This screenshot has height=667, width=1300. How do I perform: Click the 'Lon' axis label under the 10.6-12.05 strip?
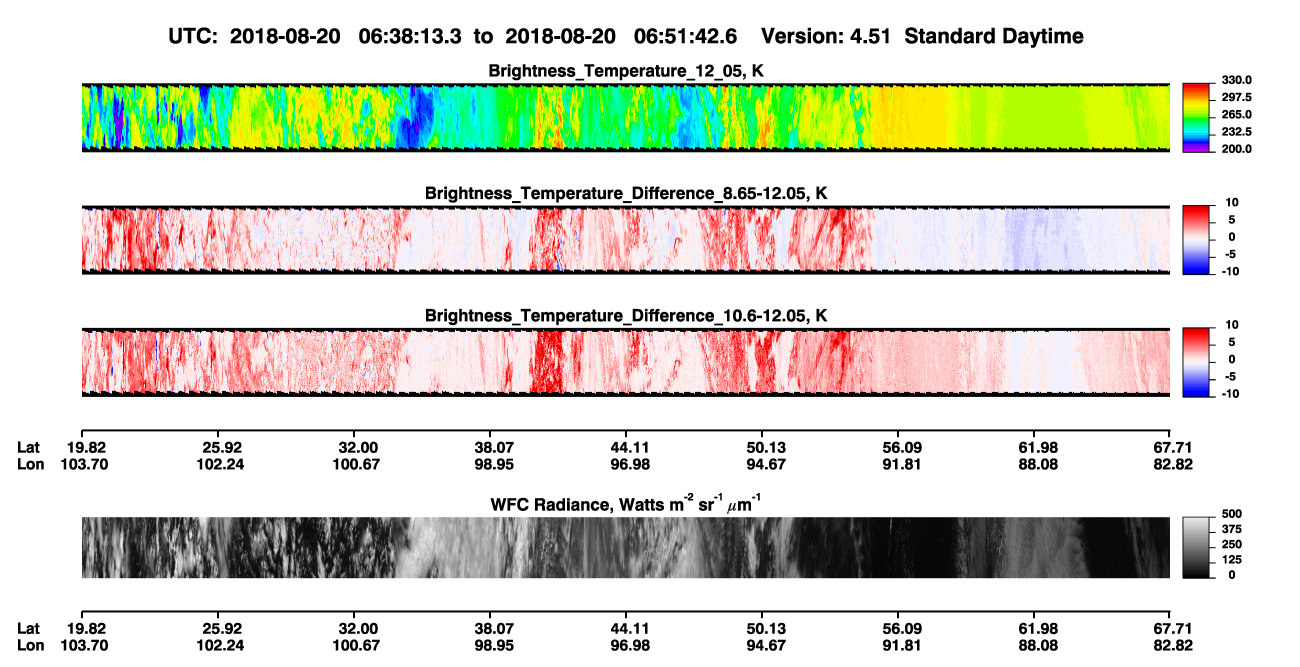pyautogui.click(x=30, y=464)
